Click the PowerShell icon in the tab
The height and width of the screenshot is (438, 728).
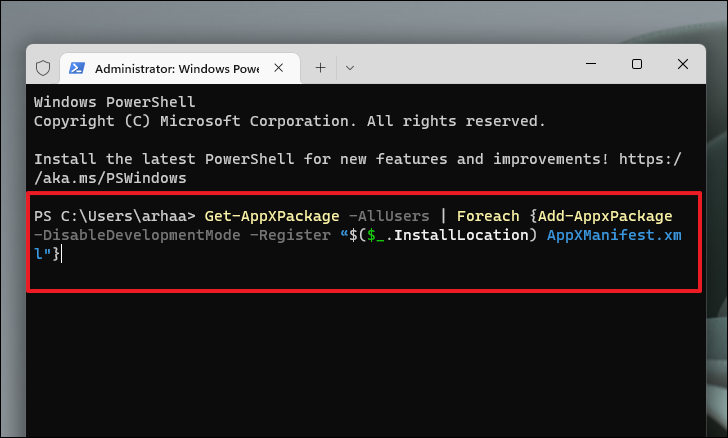77,68
